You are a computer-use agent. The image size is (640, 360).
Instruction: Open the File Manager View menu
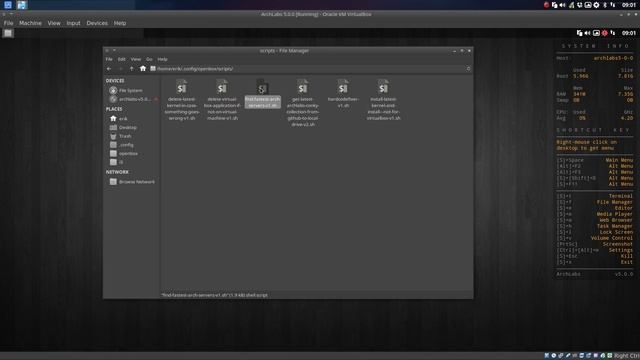[x=136, y=59]
